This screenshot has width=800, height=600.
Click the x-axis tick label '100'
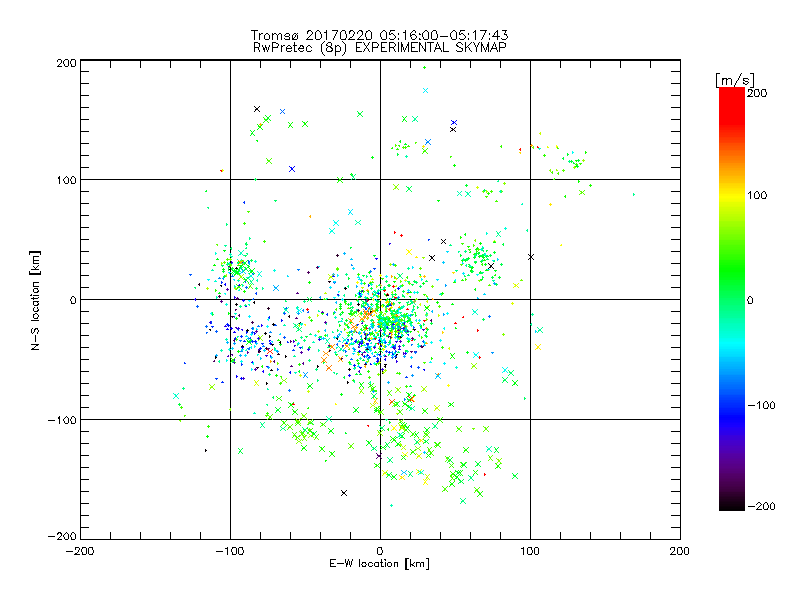(530, 552)
